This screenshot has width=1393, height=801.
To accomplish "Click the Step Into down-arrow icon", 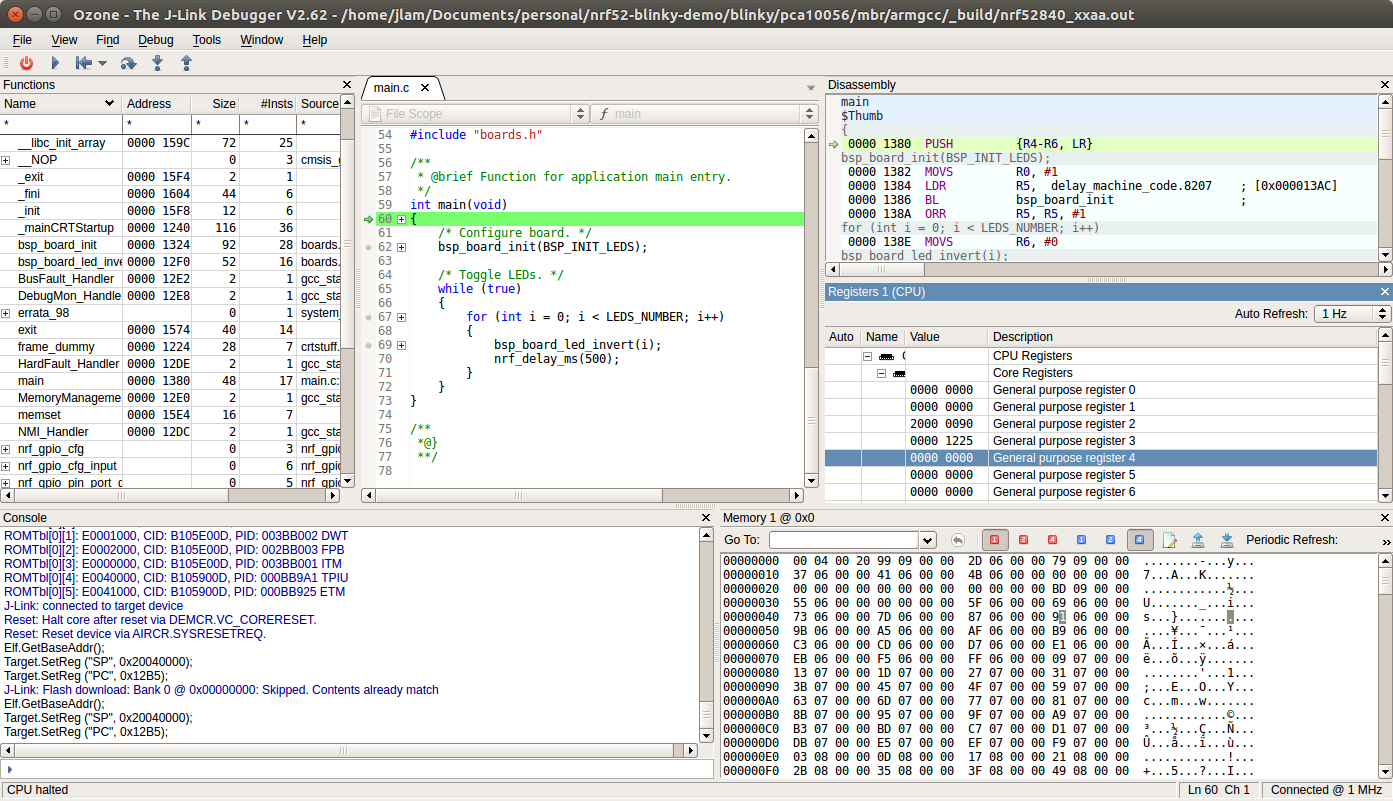I will tap(157, 63).
